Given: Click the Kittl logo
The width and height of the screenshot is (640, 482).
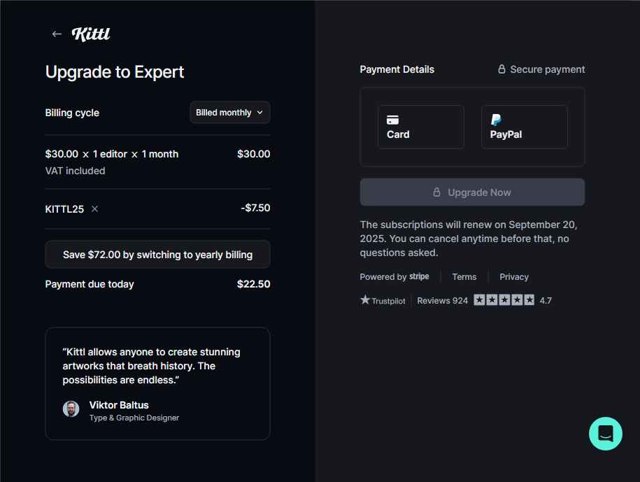Looking at the screenshot, I should 91,34.
